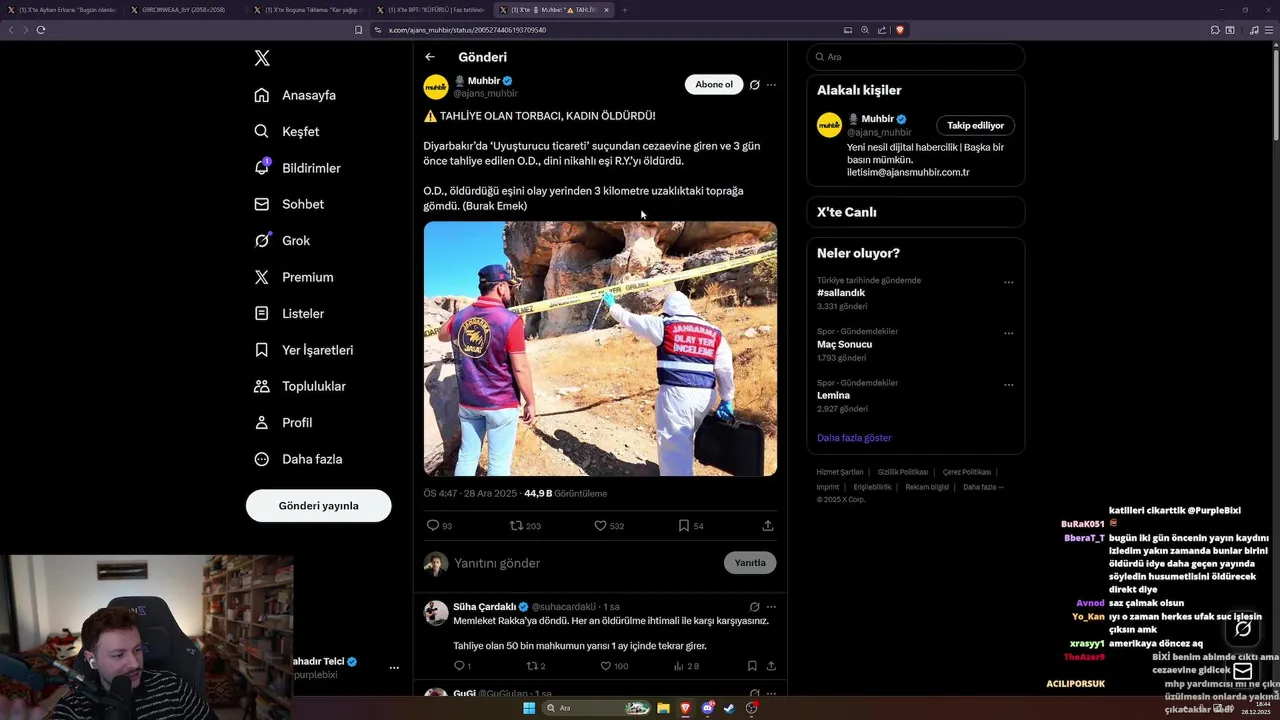Click Grok icon on Süha Çardaklı's reply

click(755, 606)
